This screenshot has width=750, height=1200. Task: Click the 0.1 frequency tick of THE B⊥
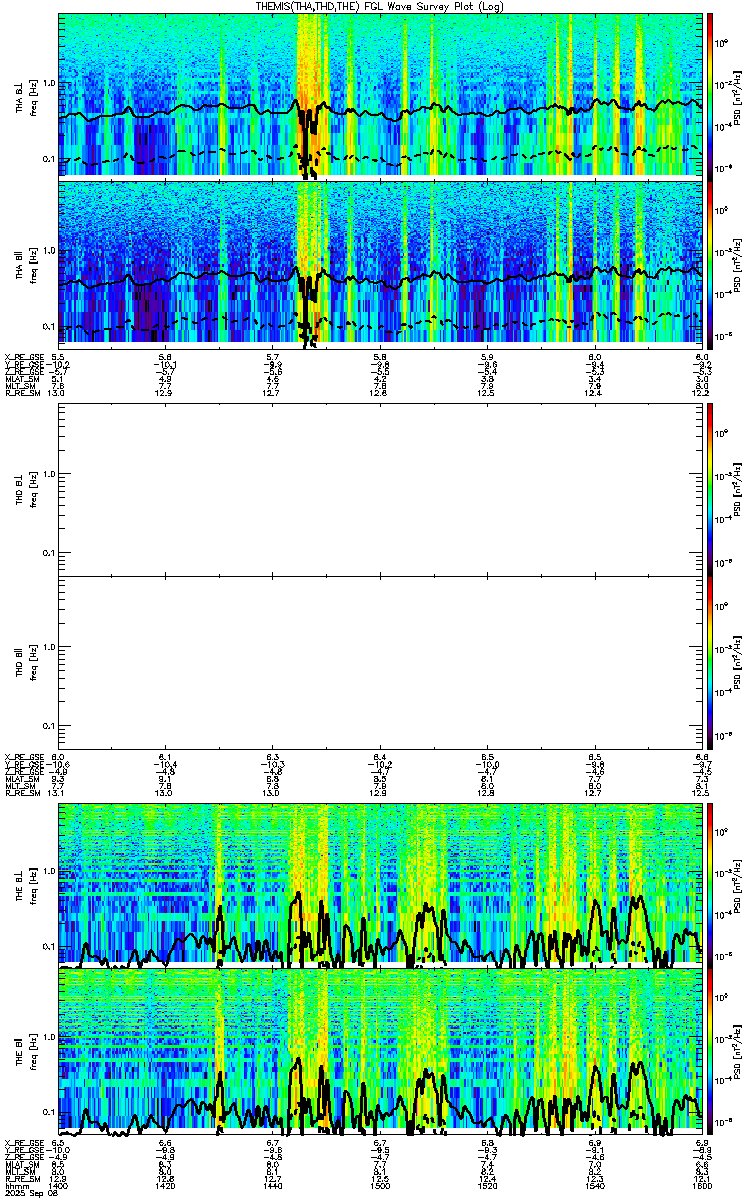(x=48, y=946)
